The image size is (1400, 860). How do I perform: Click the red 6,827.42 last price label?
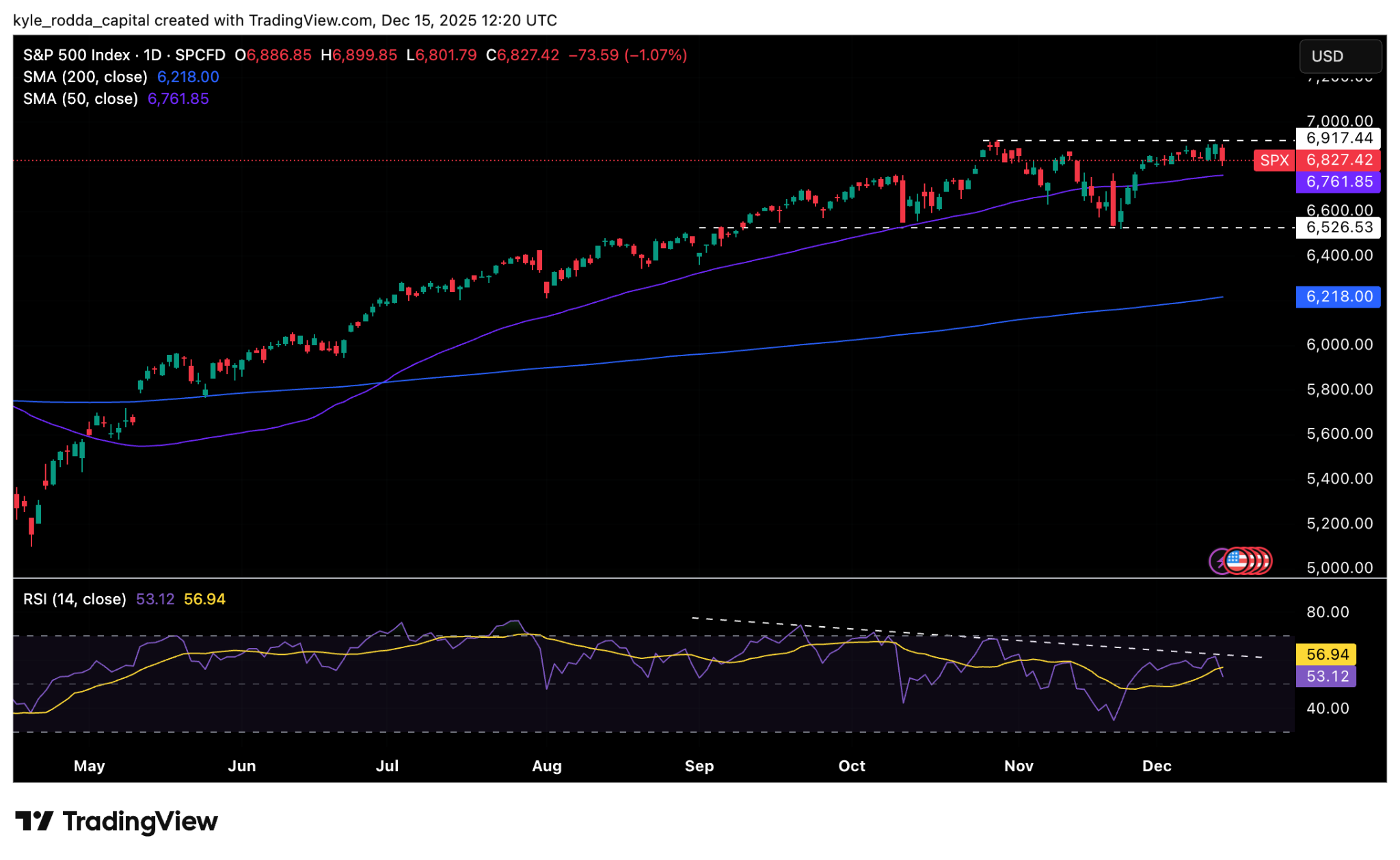pos(1338,160)
